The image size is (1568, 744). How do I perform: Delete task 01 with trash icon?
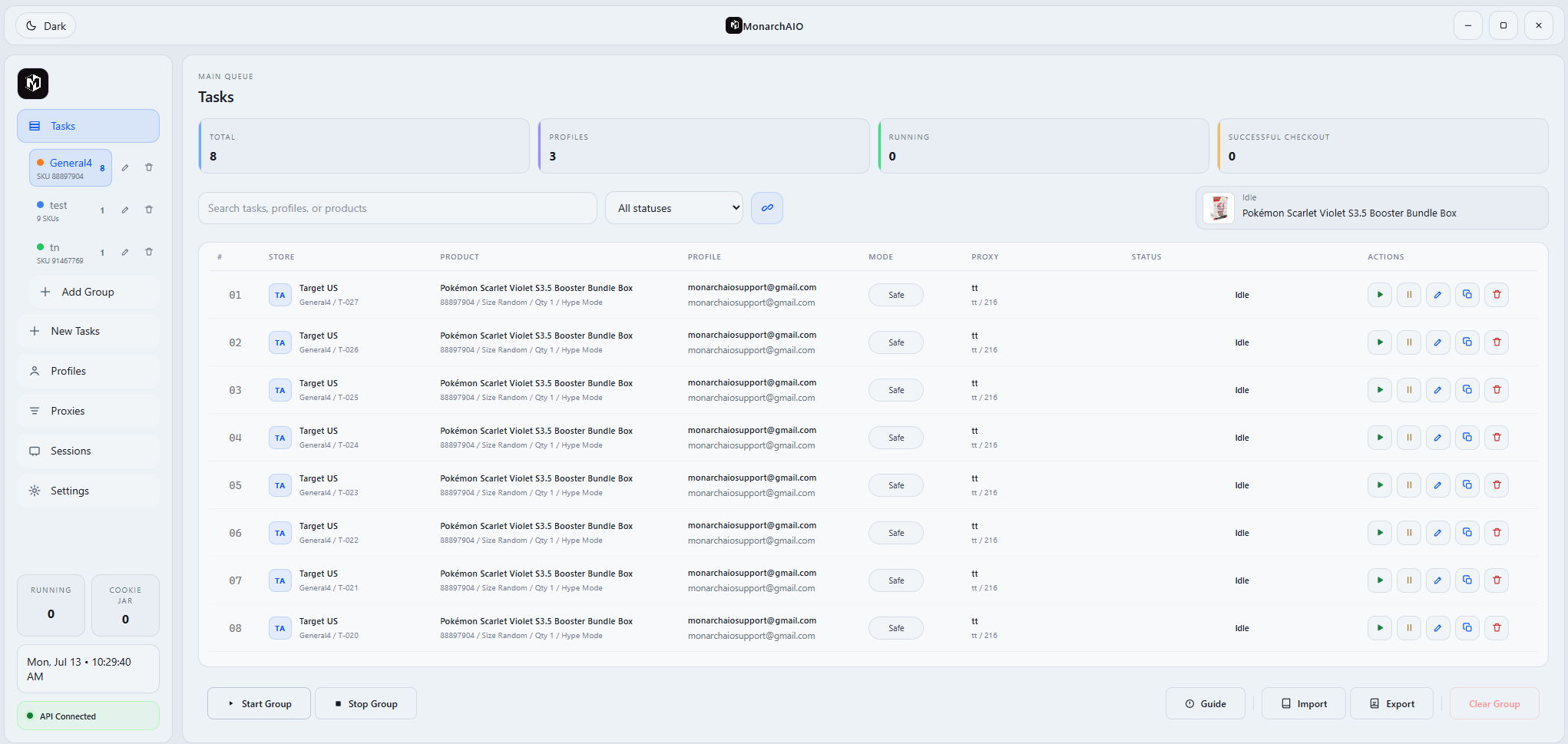[x=1497, y=295]
